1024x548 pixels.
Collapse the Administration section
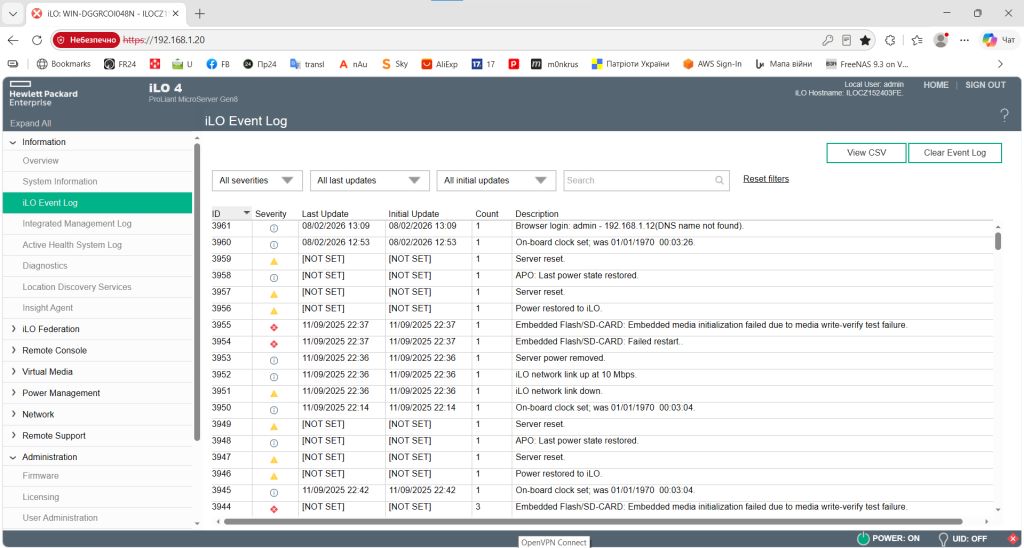click(x=13, y=457)
